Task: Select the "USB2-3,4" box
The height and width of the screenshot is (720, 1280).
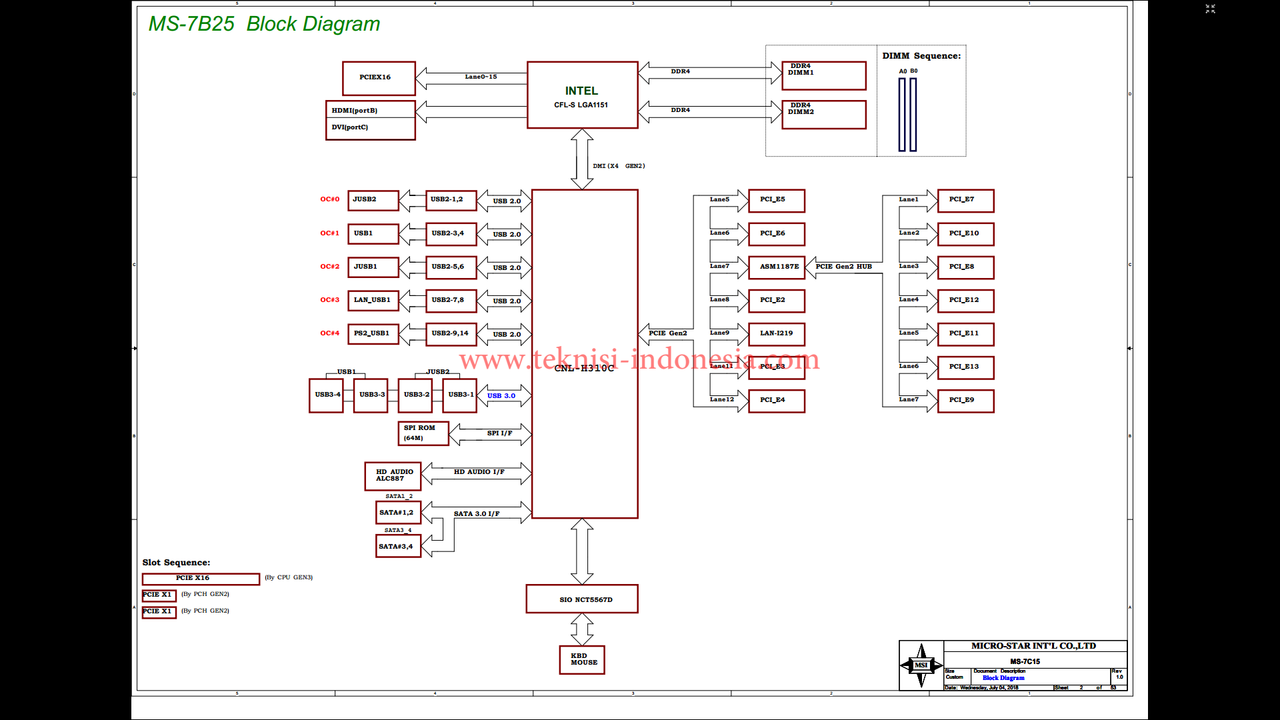Action: [x=451, y=234]
